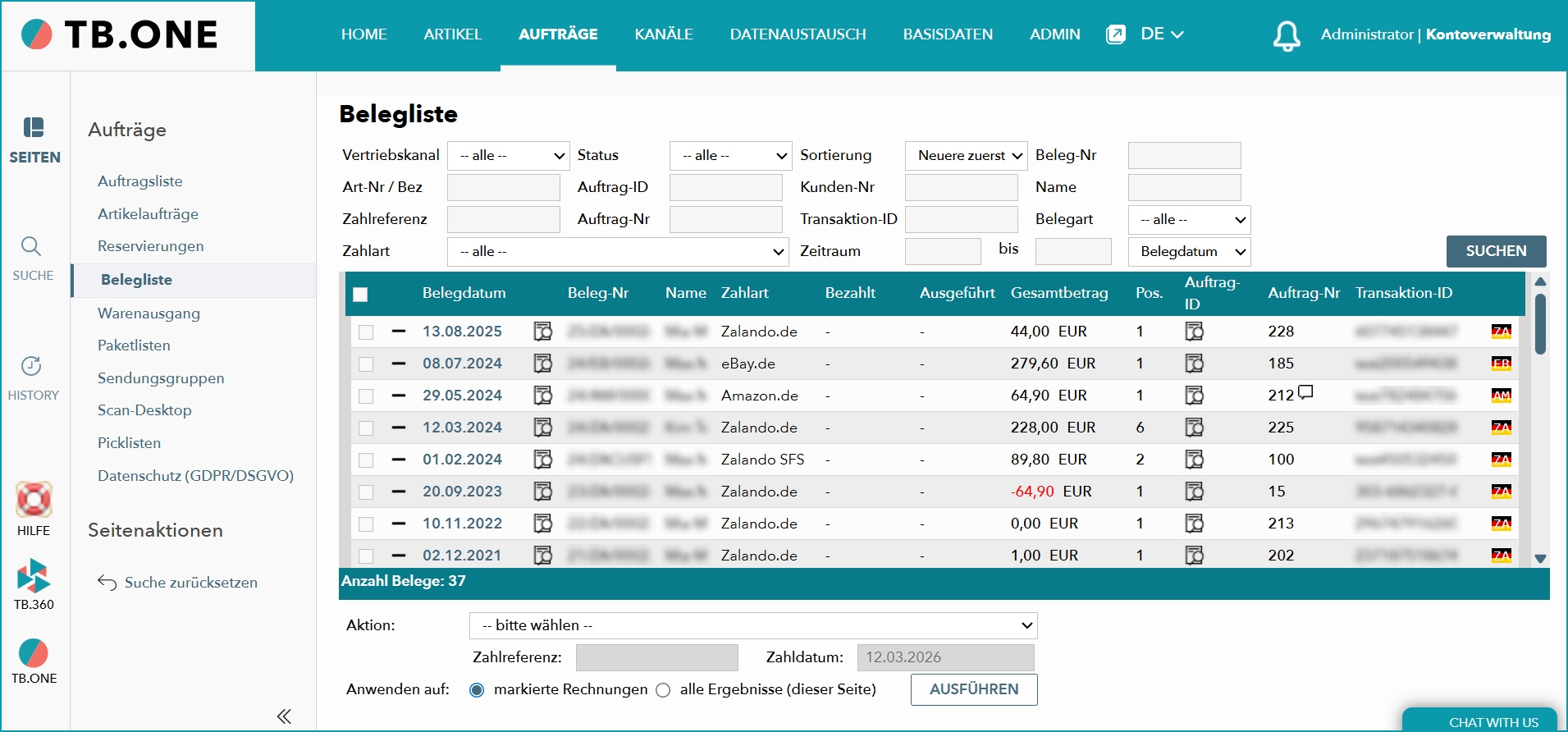1568x732 pixels.
Task: Click the SEITEN sidebar icon
Action: pyautogui.click(x=34, y=127)
